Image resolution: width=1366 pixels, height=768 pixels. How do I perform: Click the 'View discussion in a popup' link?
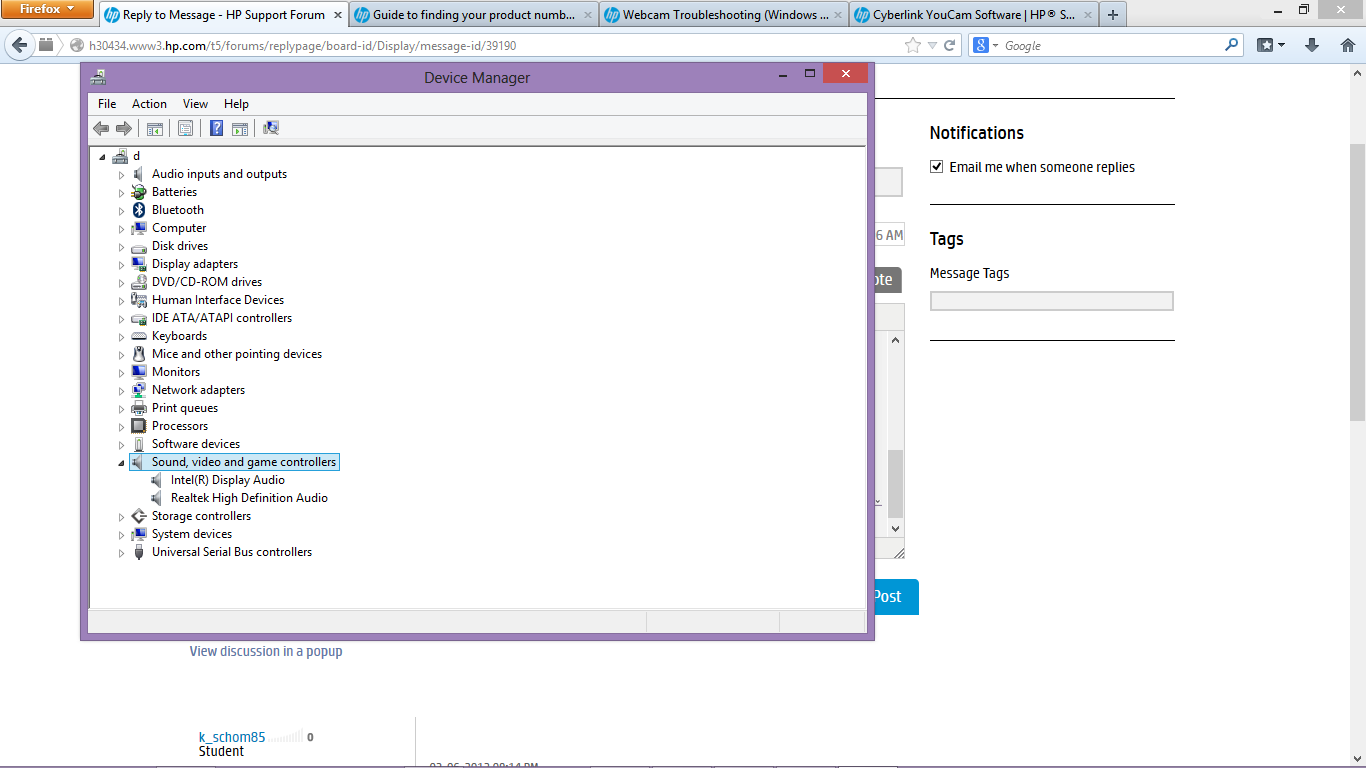pos(266,650)
